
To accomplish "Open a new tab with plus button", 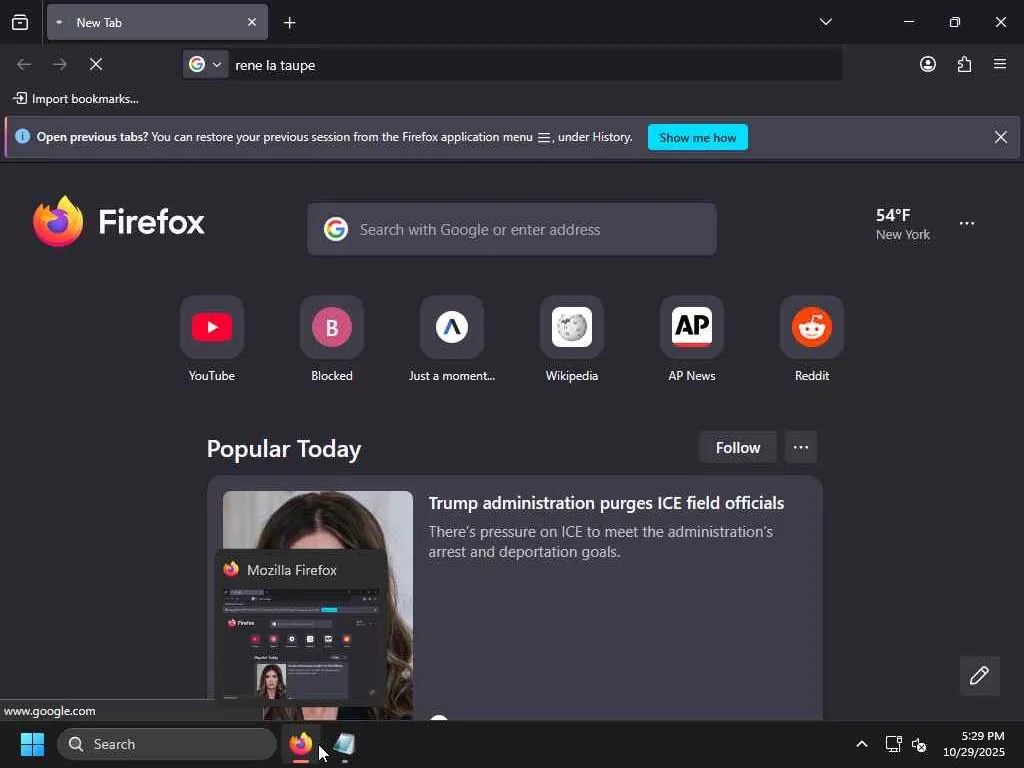I will click(x=289, y=23).
